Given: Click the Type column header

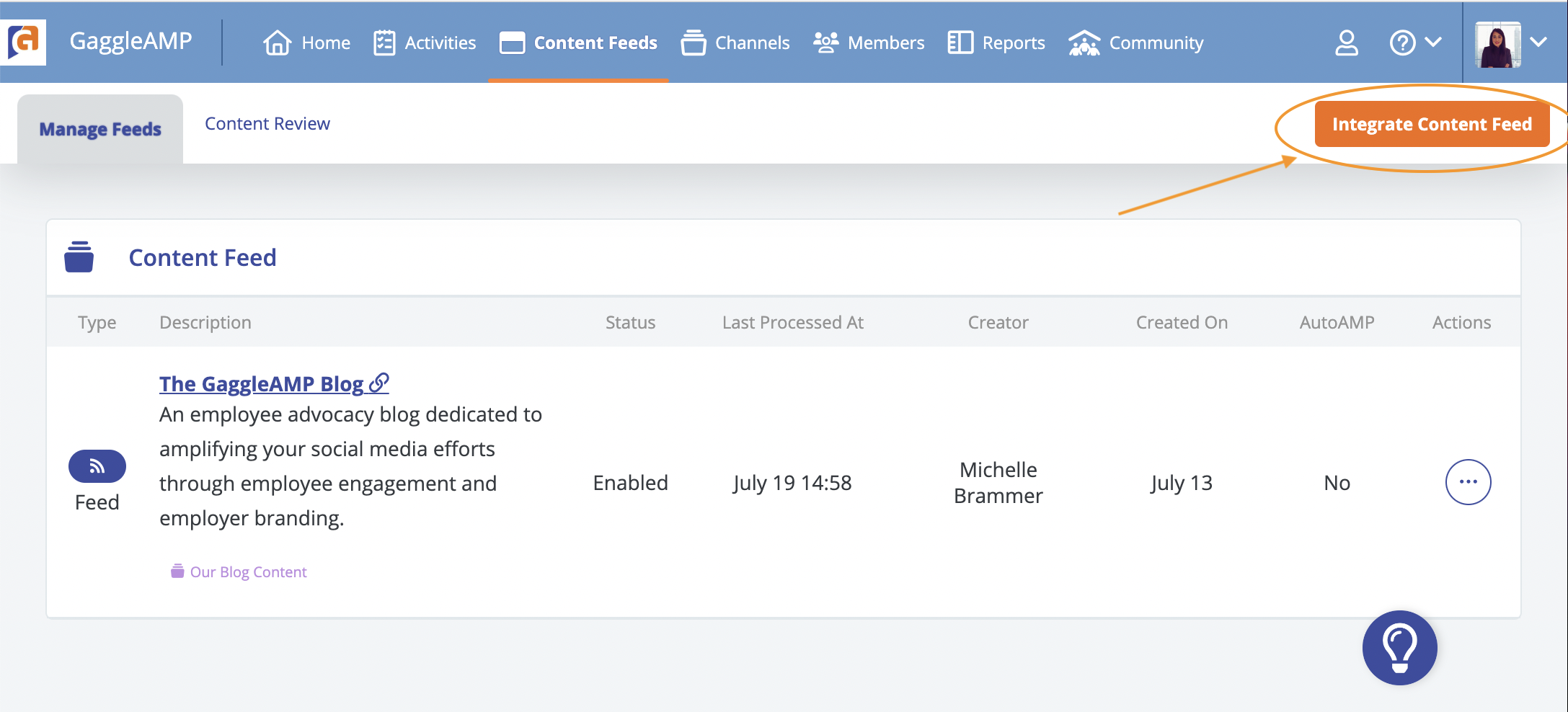Looking at the screenshot, I should click(x=97, y=323).
